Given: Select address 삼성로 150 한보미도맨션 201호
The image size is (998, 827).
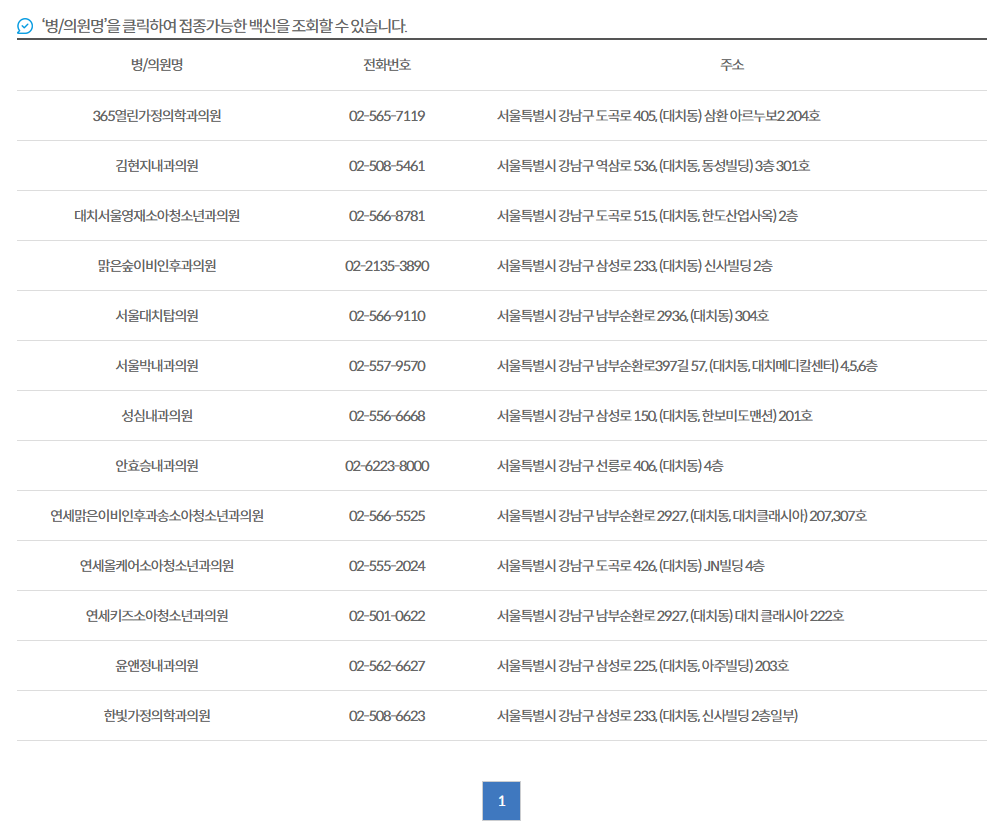Looking at the screenshot, I should tap(655, 416).
